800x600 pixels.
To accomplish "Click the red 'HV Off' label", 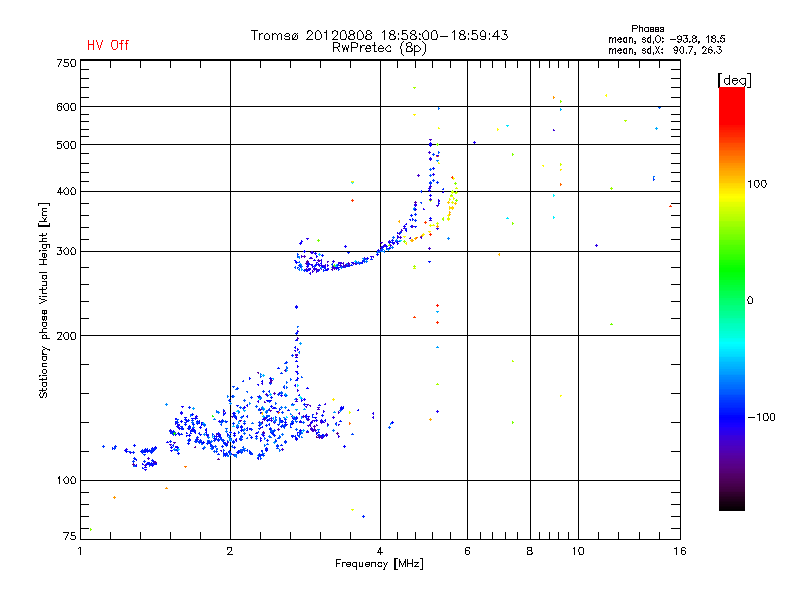I will point(108,45).
